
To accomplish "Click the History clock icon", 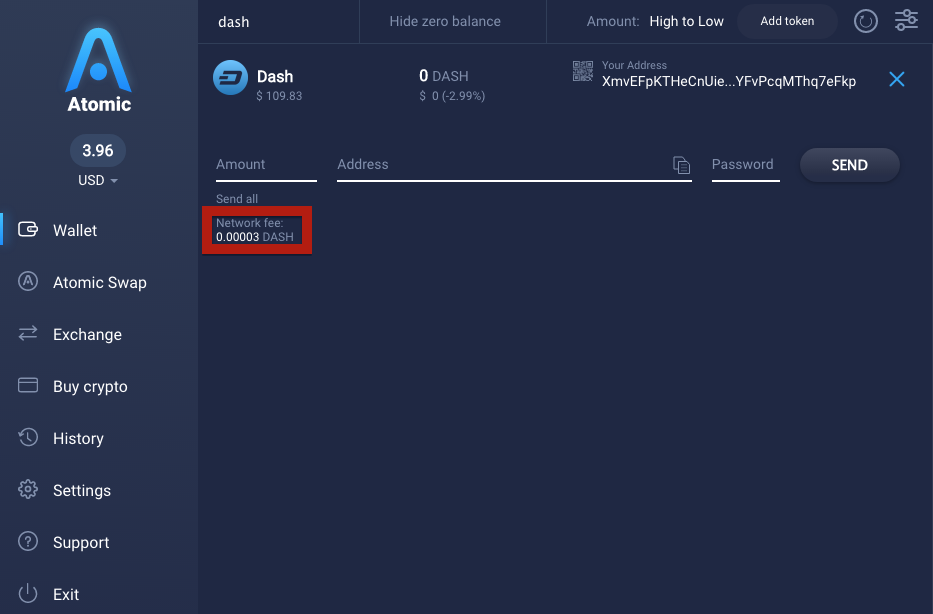I will pos(28,437).
